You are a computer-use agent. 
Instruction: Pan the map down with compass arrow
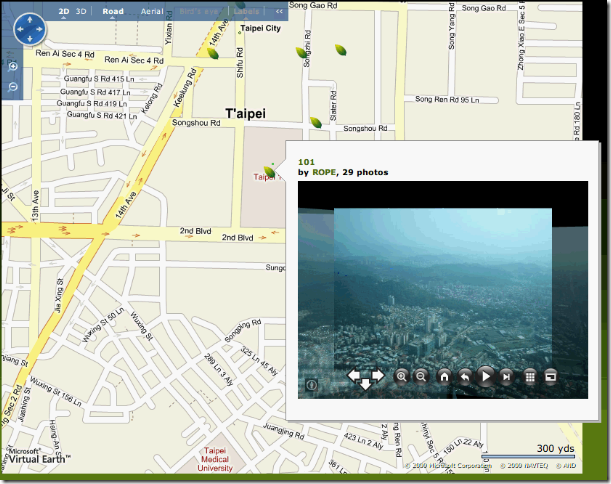pos(30,39)
